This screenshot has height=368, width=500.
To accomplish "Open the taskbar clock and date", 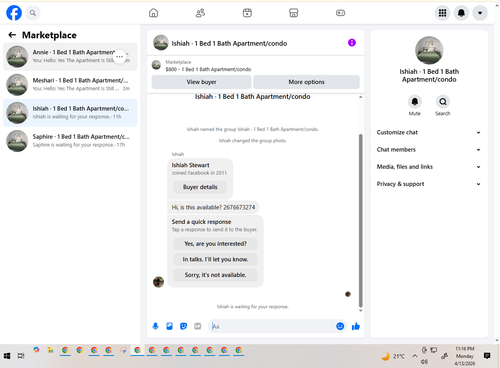I will point(464,356).
